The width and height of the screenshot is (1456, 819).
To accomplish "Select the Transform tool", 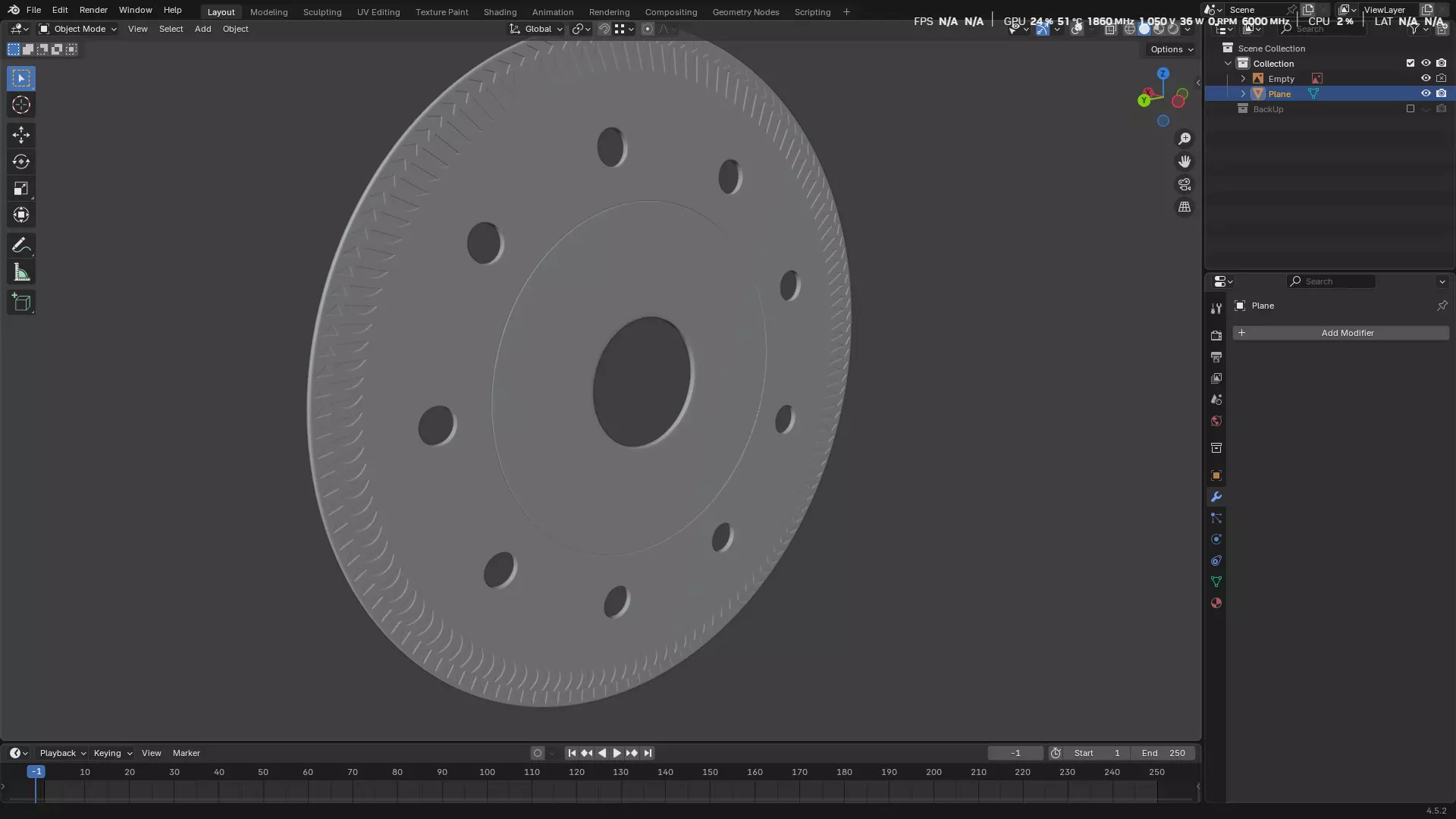I will 21,215.
